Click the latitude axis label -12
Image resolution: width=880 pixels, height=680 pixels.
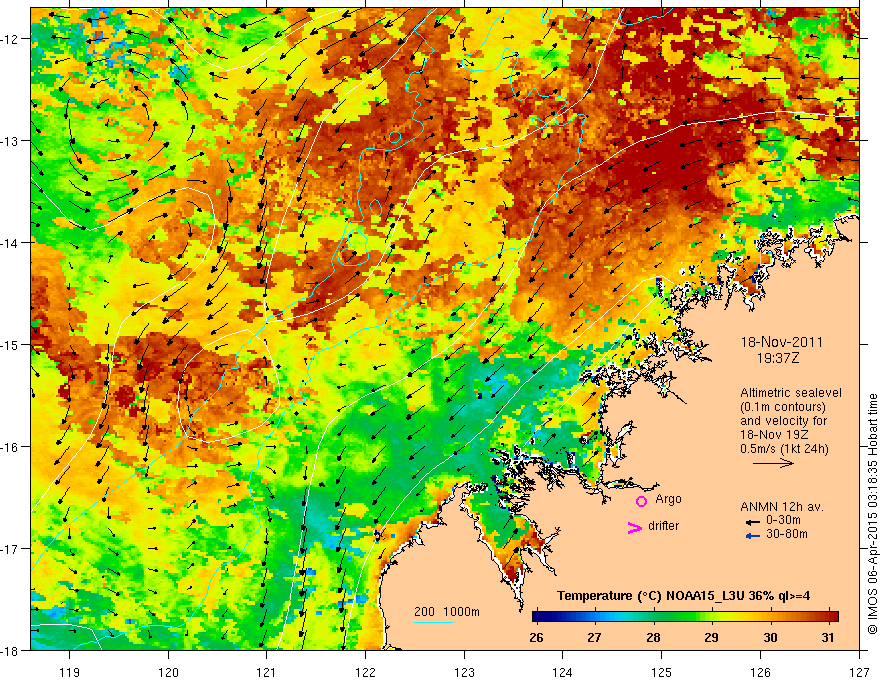point(11,39)
